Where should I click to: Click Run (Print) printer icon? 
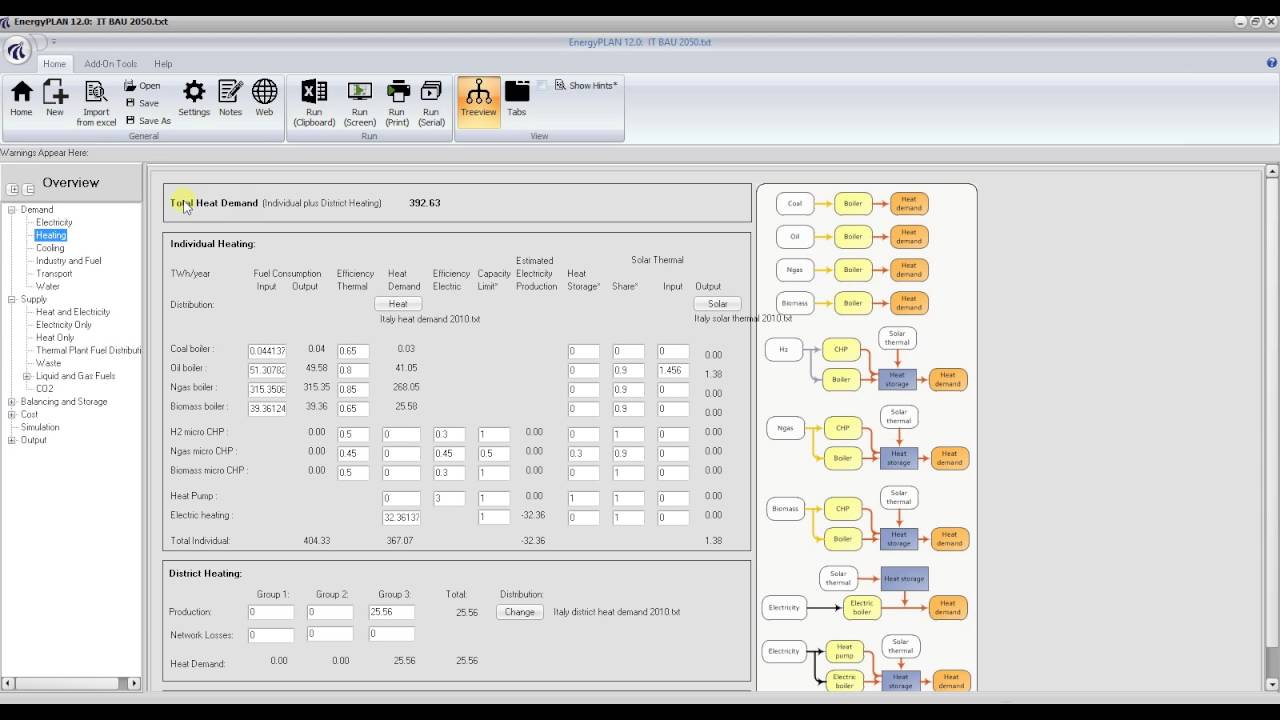397,103
